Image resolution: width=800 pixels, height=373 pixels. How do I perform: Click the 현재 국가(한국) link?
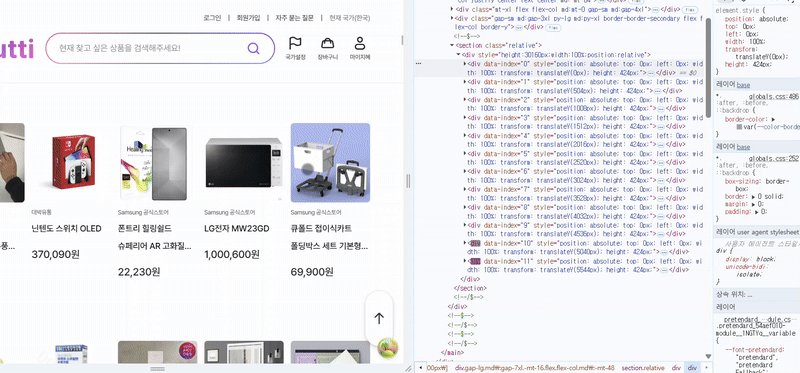pyautogui.click(x=350, y=18)
